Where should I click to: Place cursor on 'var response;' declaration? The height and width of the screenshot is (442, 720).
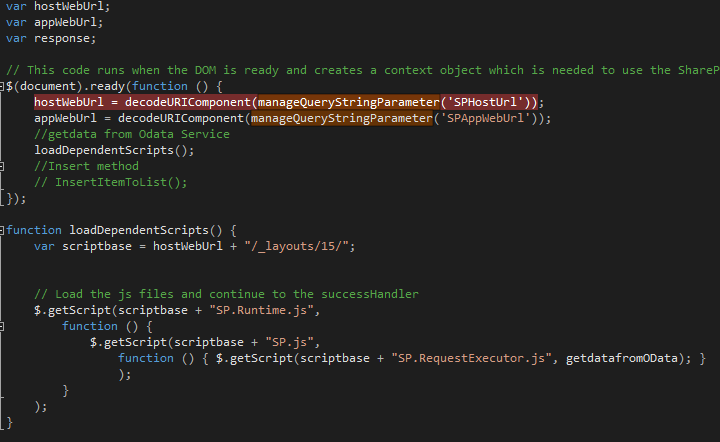[x=51, y=39]
